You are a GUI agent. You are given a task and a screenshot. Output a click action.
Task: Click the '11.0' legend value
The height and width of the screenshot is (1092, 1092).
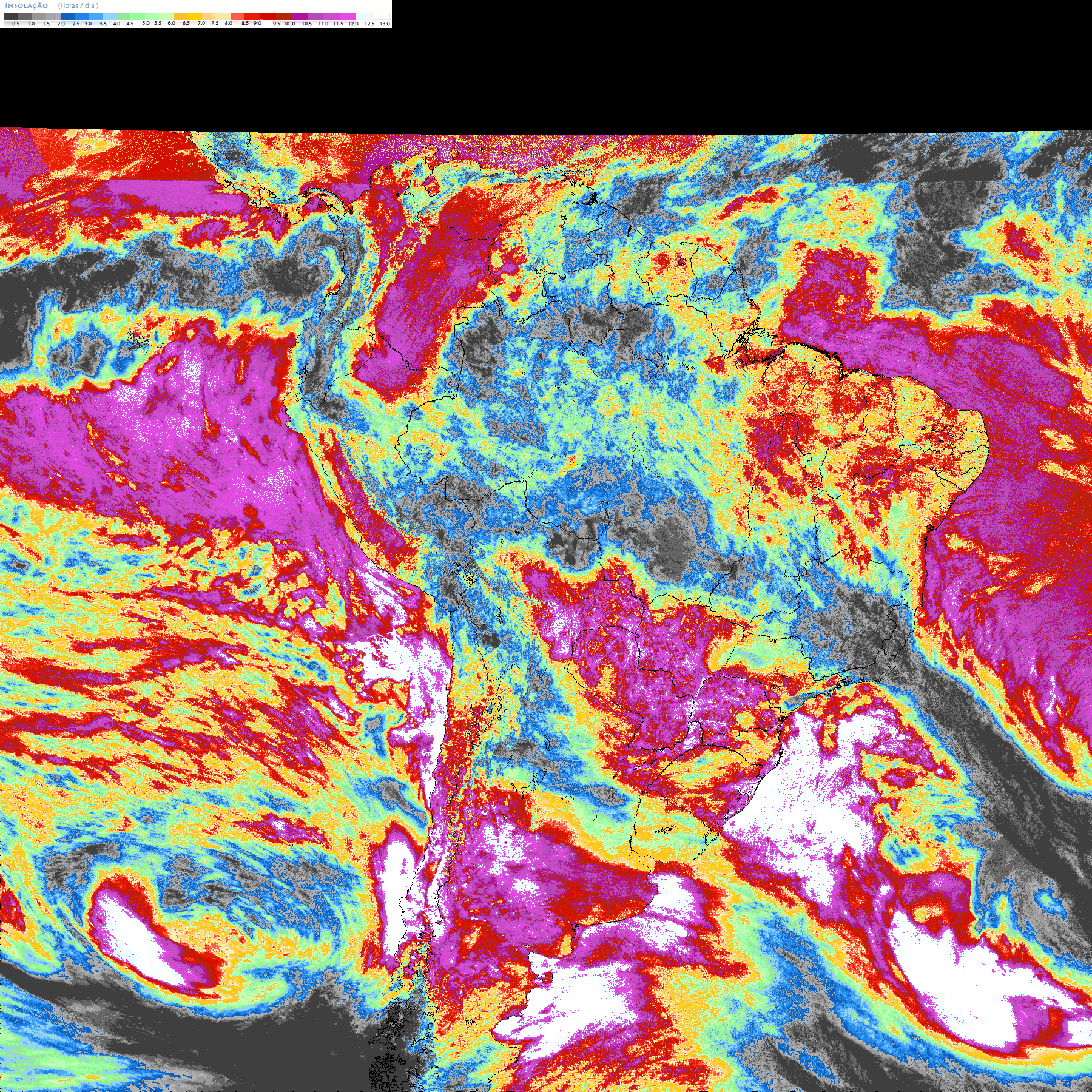pos(323,24)
